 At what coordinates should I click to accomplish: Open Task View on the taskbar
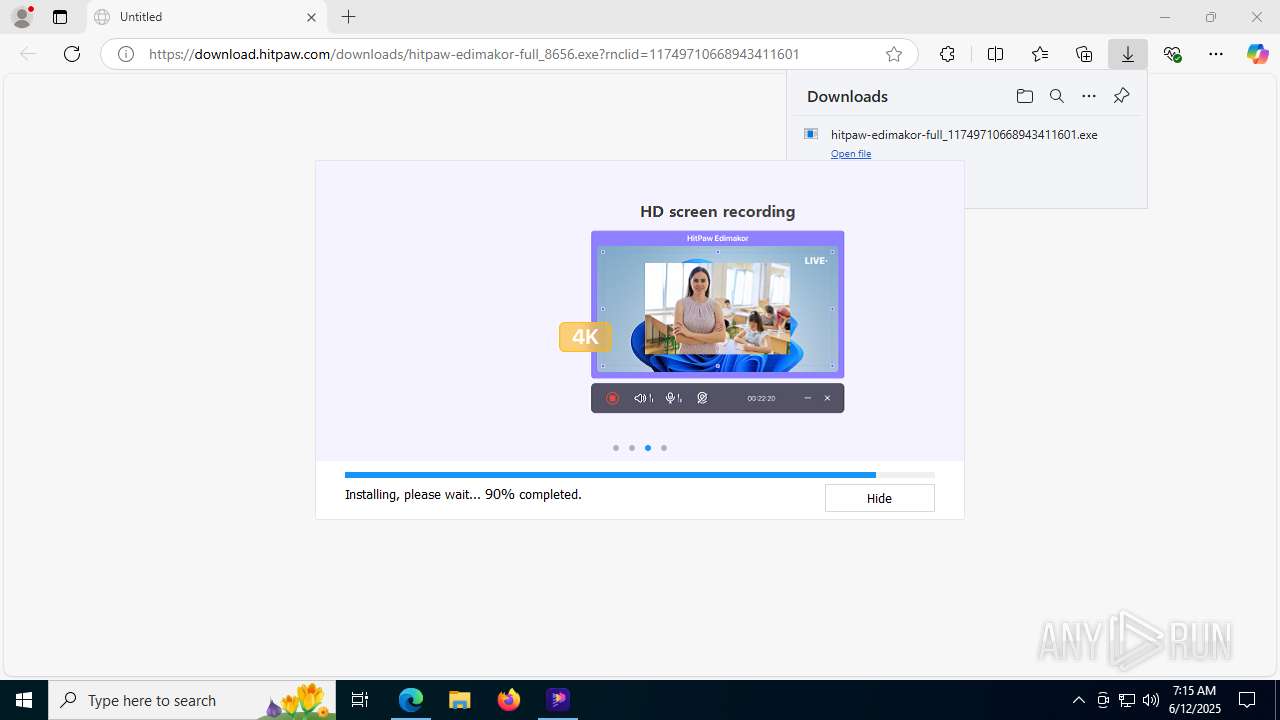(x=360, y=700)
